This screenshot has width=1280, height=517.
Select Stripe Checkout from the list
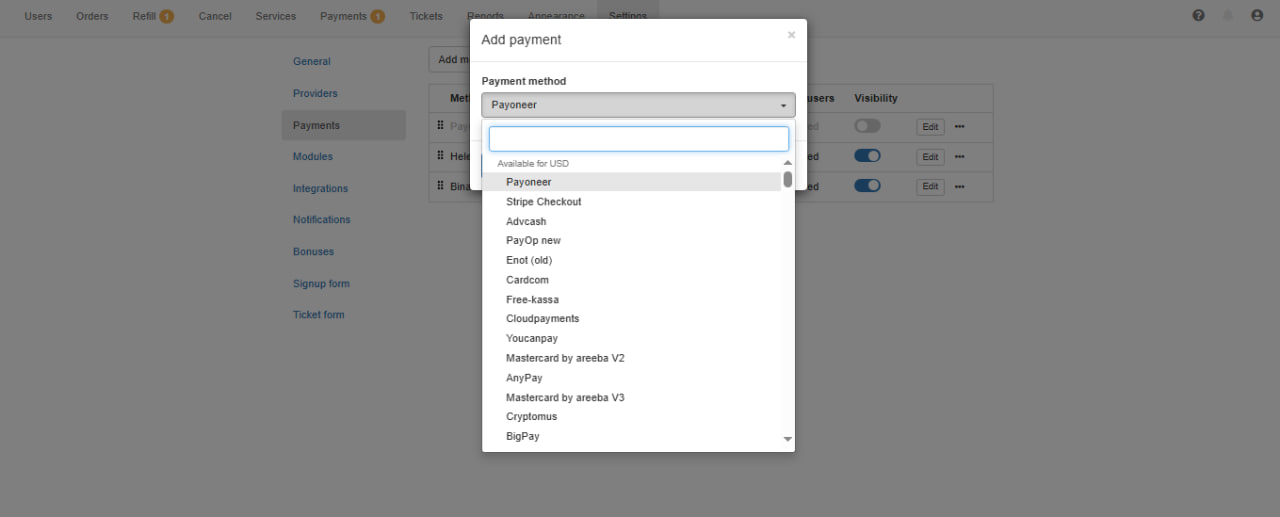[543, 202]
